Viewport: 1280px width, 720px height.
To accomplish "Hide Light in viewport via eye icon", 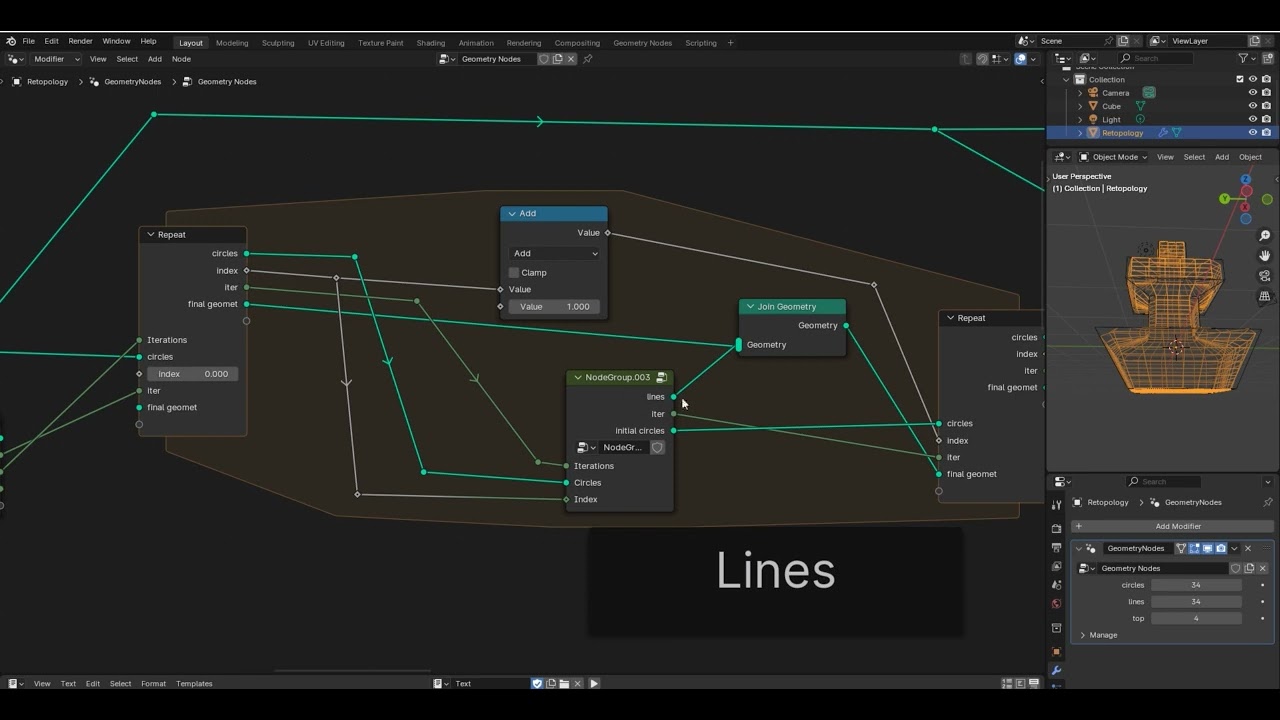I will pyautogui.click(x=1253, y=119).
